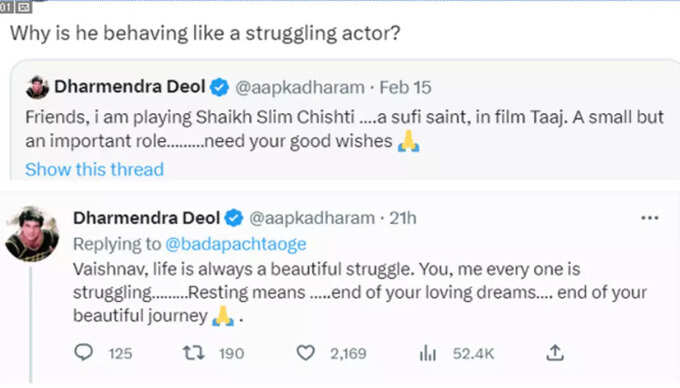Click the 21h timestamp on the reply
The image size is (680, 388).
pyautogui.click(x=402, y=218)
